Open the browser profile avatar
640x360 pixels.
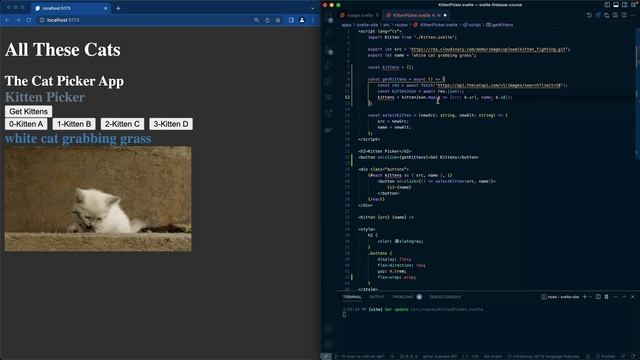pyautogui.click(x=302, y=20)
